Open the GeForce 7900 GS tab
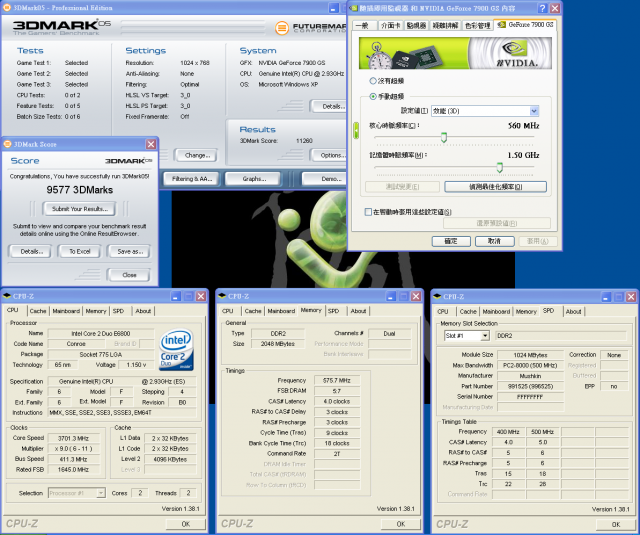640x535 pixels. [526, 25]
